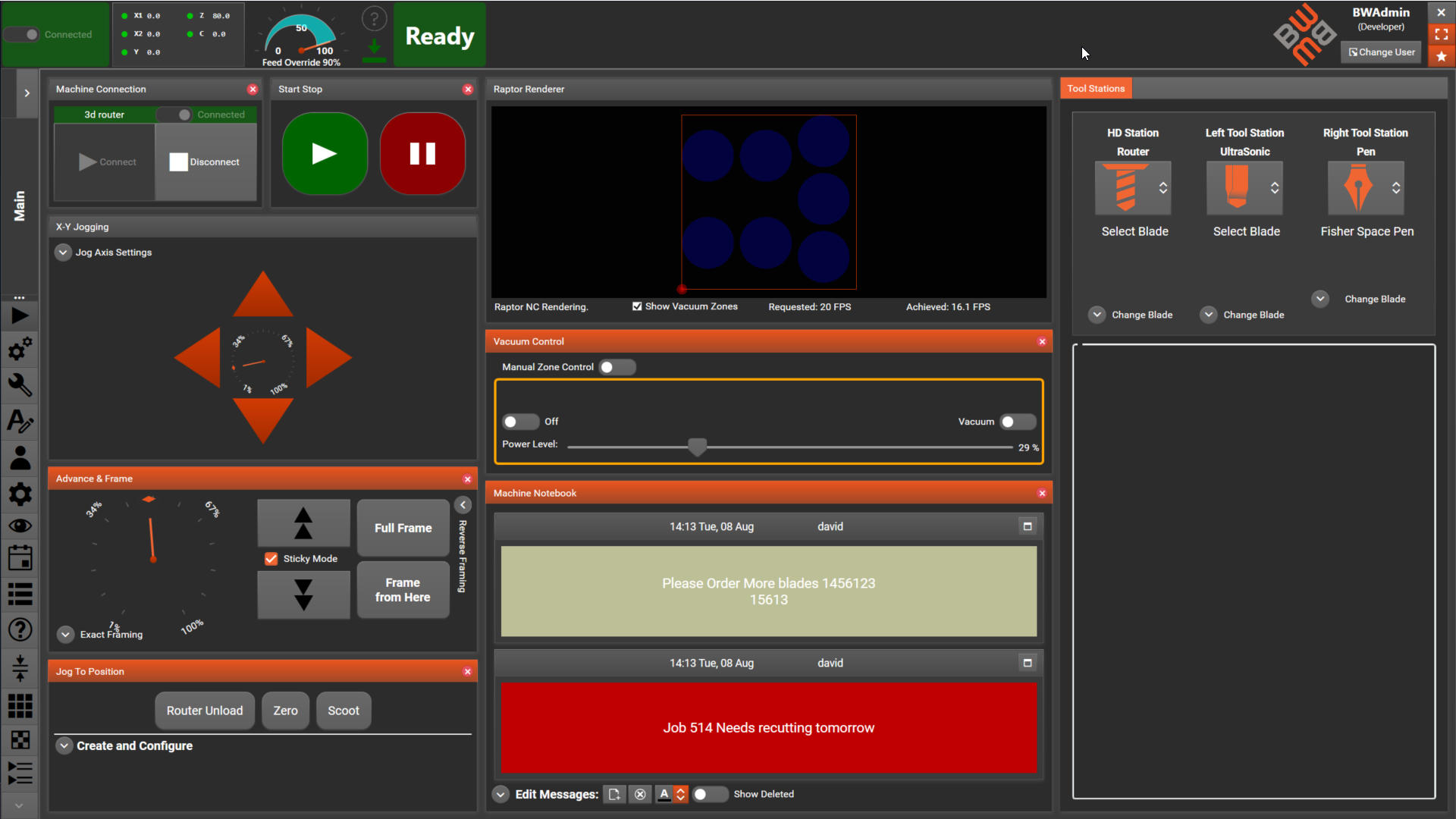The width and height of the screenshot is (1456, 819).
Task: Click the Right Tool Station Pen icon
Action: [x=1357, y=187]
